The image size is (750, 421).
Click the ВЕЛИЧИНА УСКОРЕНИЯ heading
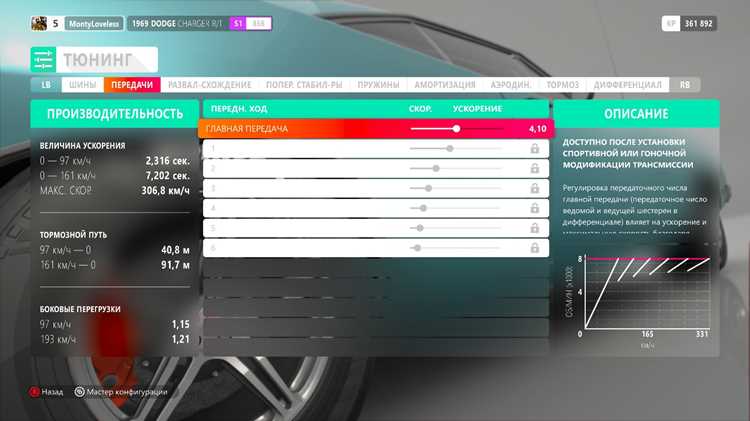click(x=82, y=145)
